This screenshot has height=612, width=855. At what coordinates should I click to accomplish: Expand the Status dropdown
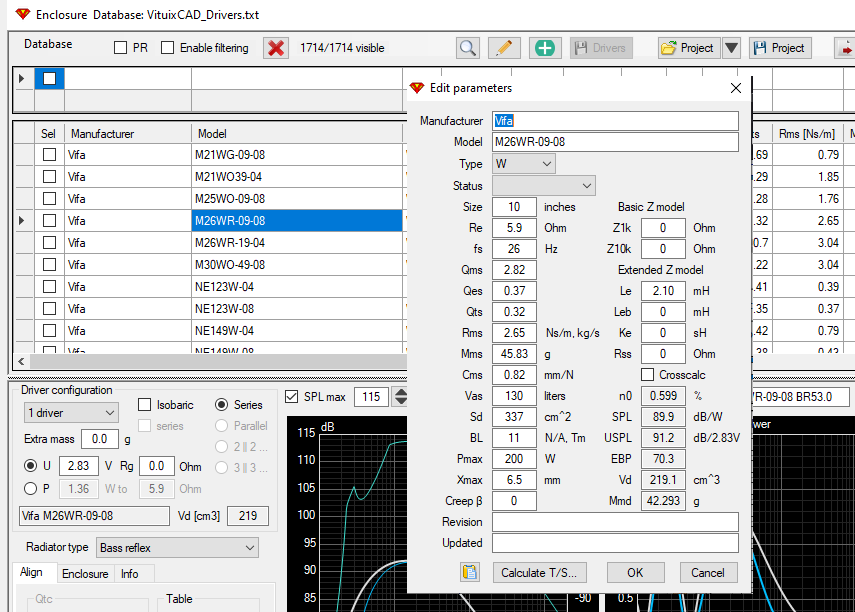[544, 185]
